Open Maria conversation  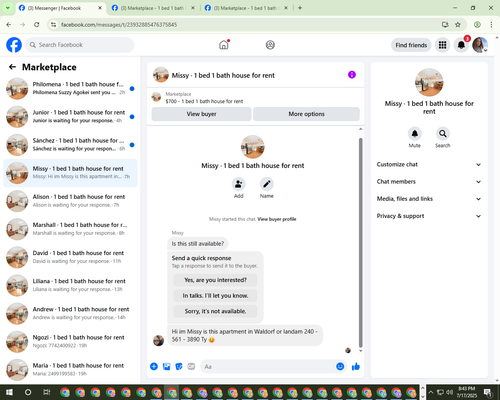coord(70,370)
